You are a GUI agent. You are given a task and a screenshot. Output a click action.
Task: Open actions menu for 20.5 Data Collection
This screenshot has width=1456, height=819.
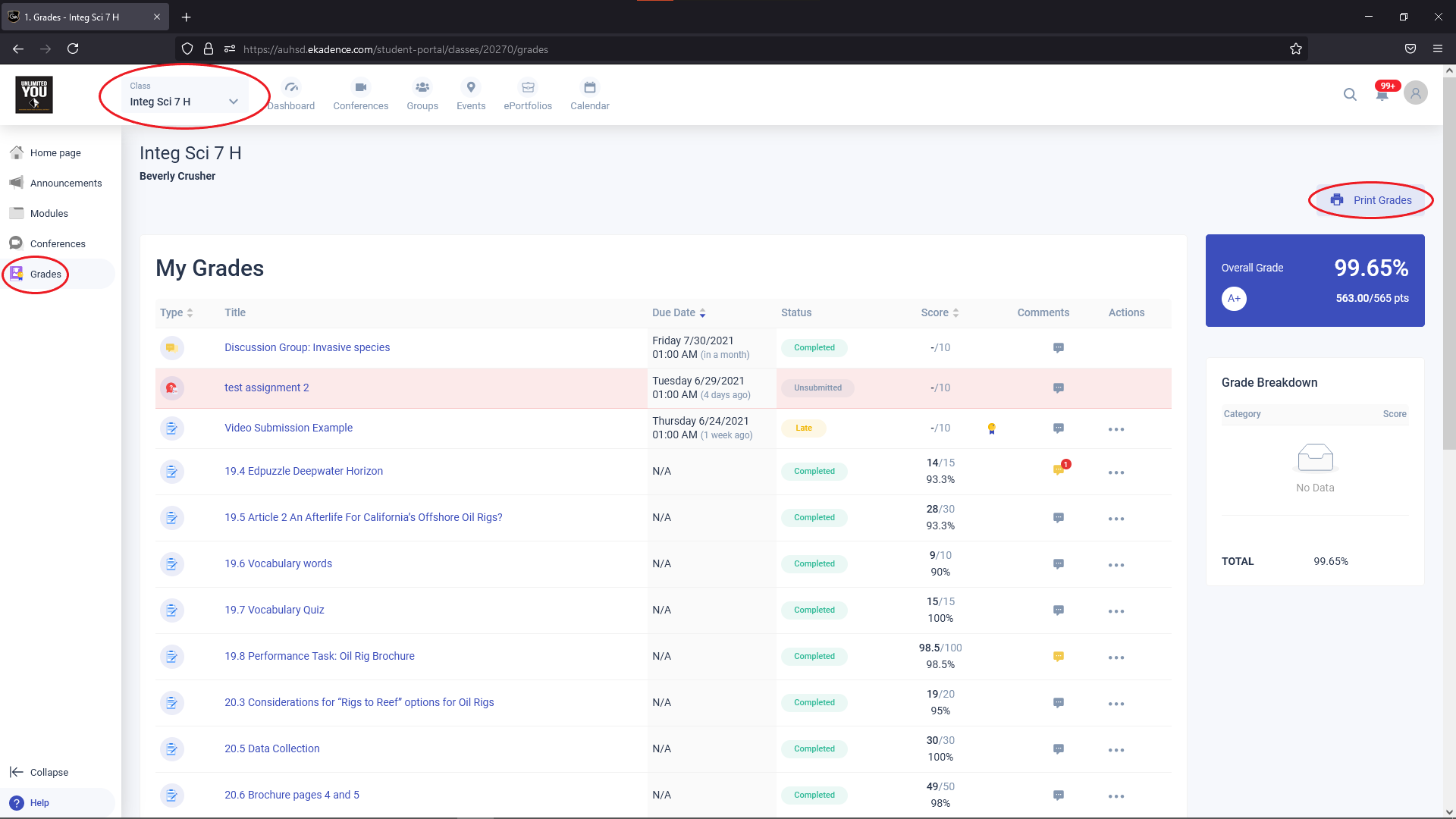[1116, 750]
